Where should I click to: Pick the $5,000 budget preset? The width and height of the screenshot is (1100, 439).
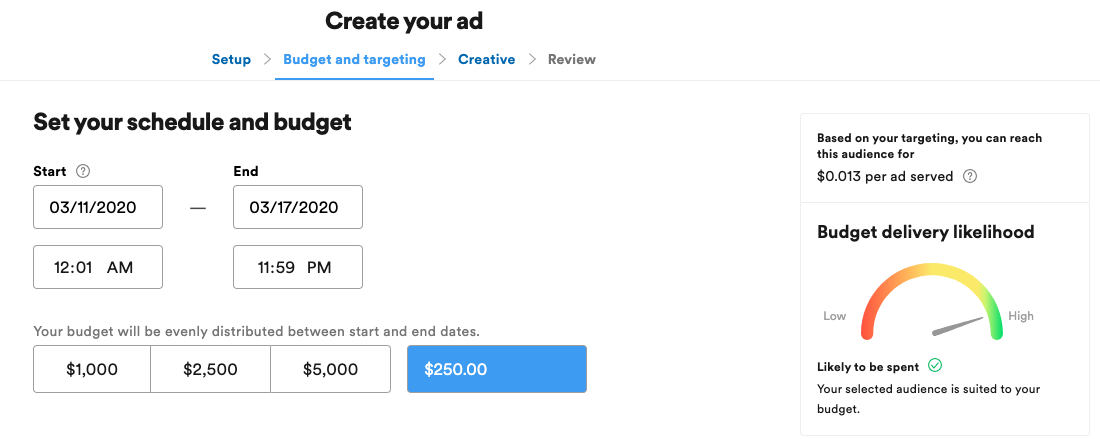pos(330,369)
